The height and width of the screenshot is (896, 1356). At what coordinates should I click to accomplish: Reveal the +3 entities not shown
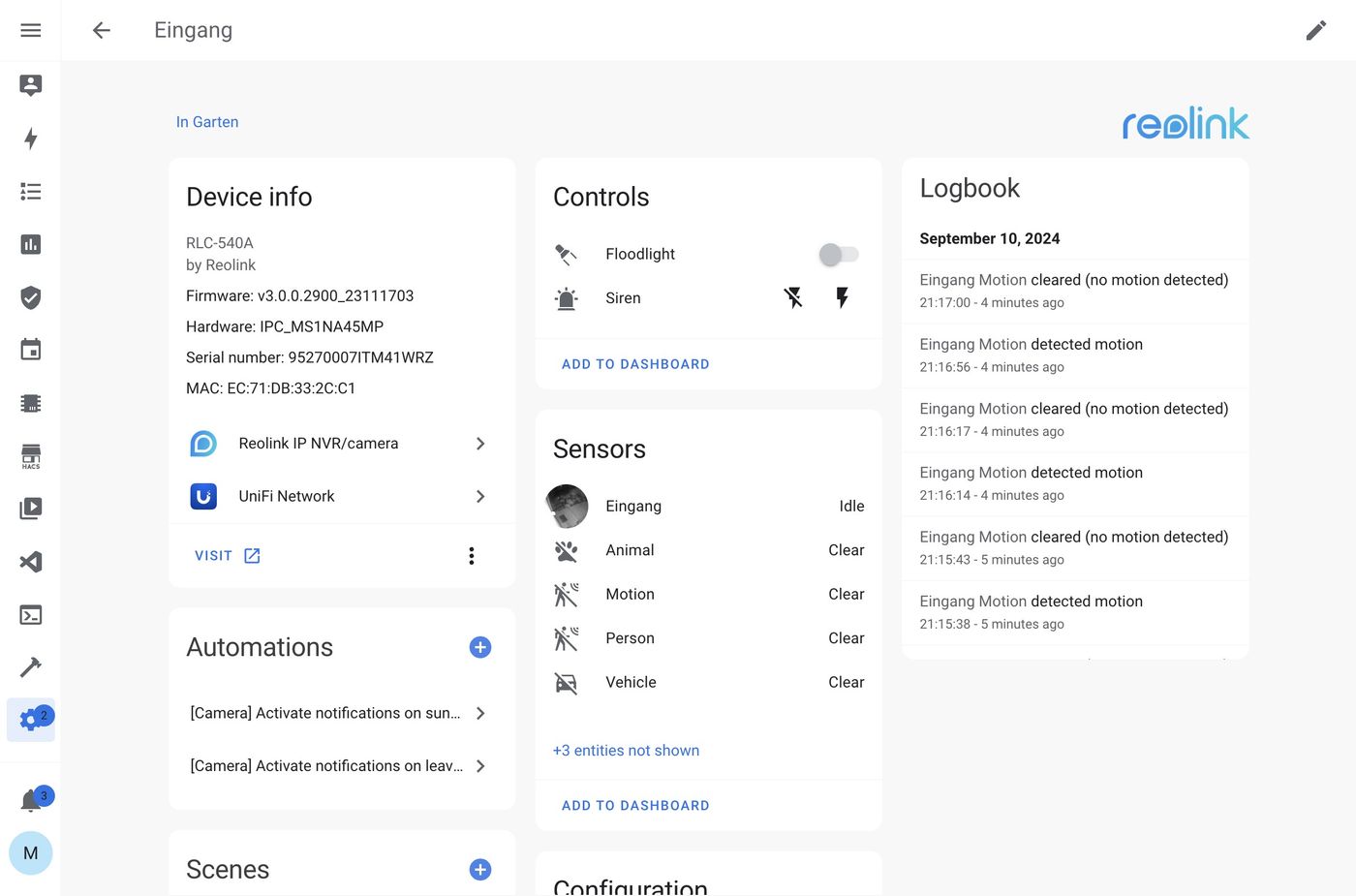[626, 750]
